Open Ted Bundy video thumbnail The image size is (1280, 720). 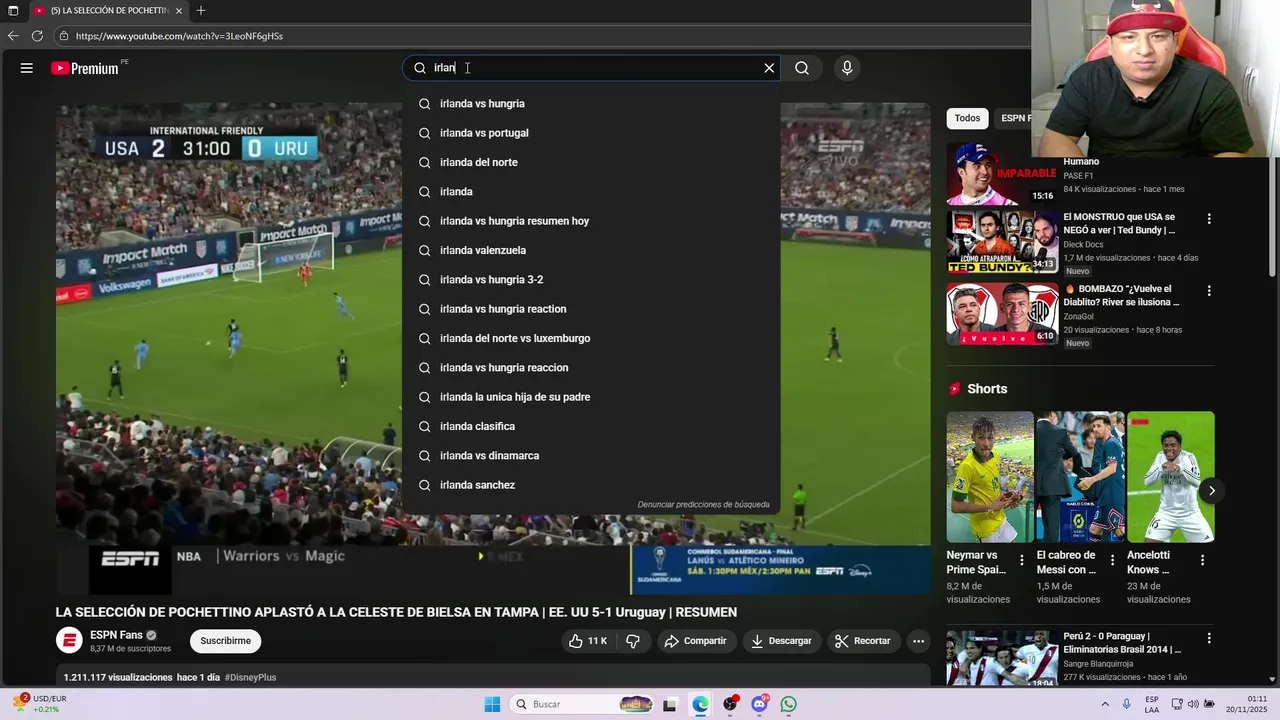[1002, 241]
